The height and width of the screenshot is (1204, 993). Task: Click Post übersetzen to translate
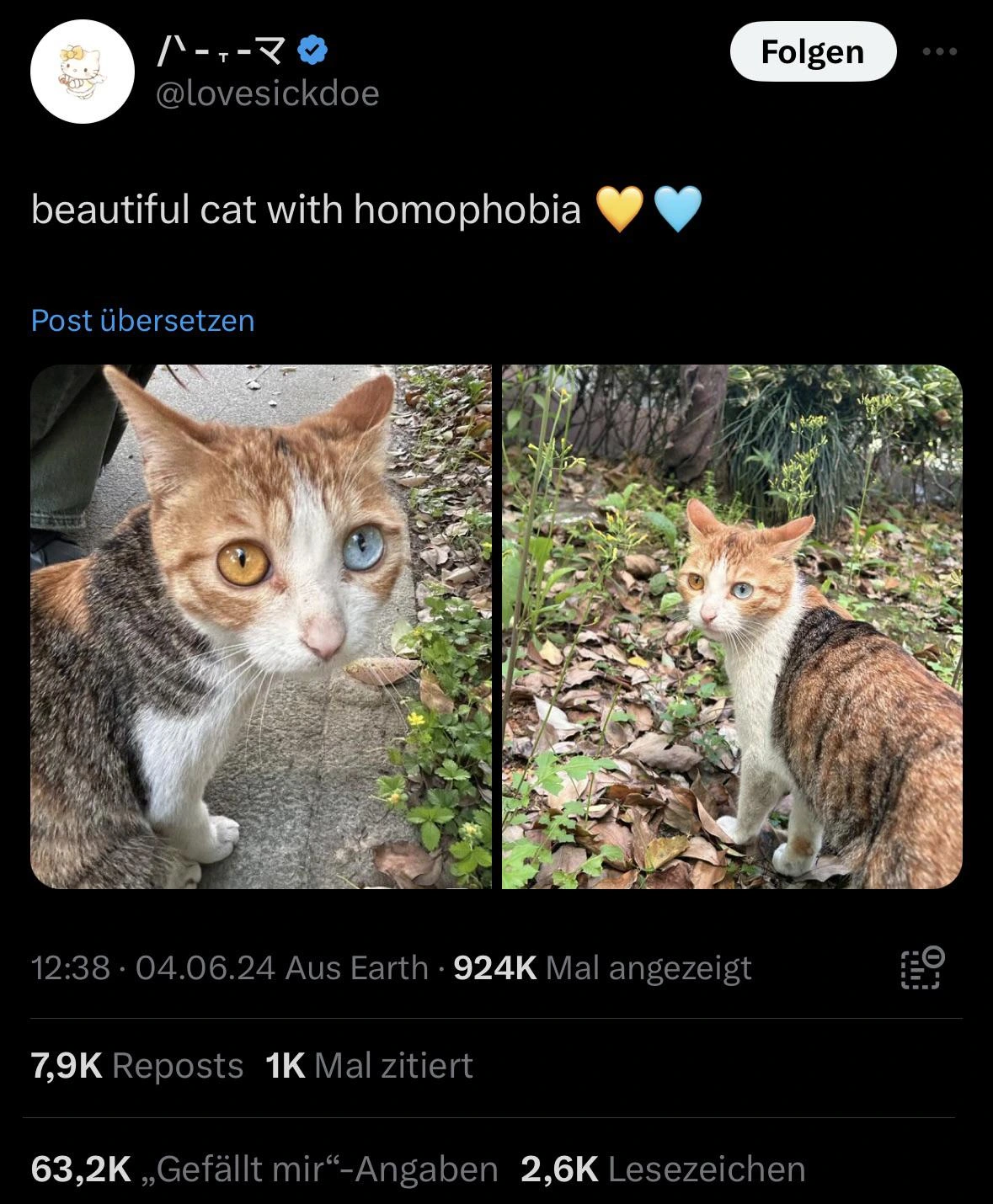click(x=142, y=321)
